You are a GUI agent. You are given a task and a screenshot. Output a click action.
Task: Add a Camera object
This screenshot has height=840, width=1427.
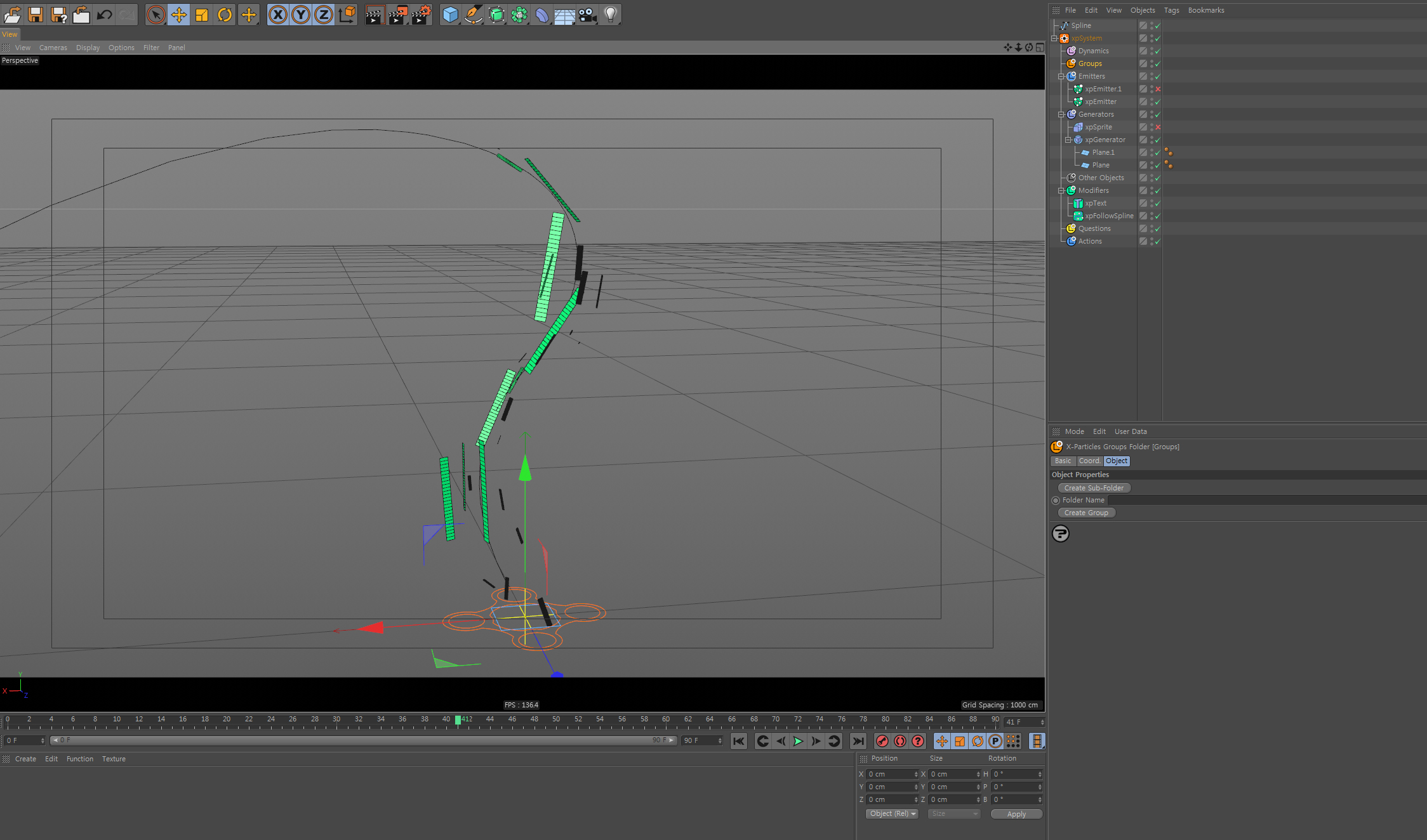588,14
